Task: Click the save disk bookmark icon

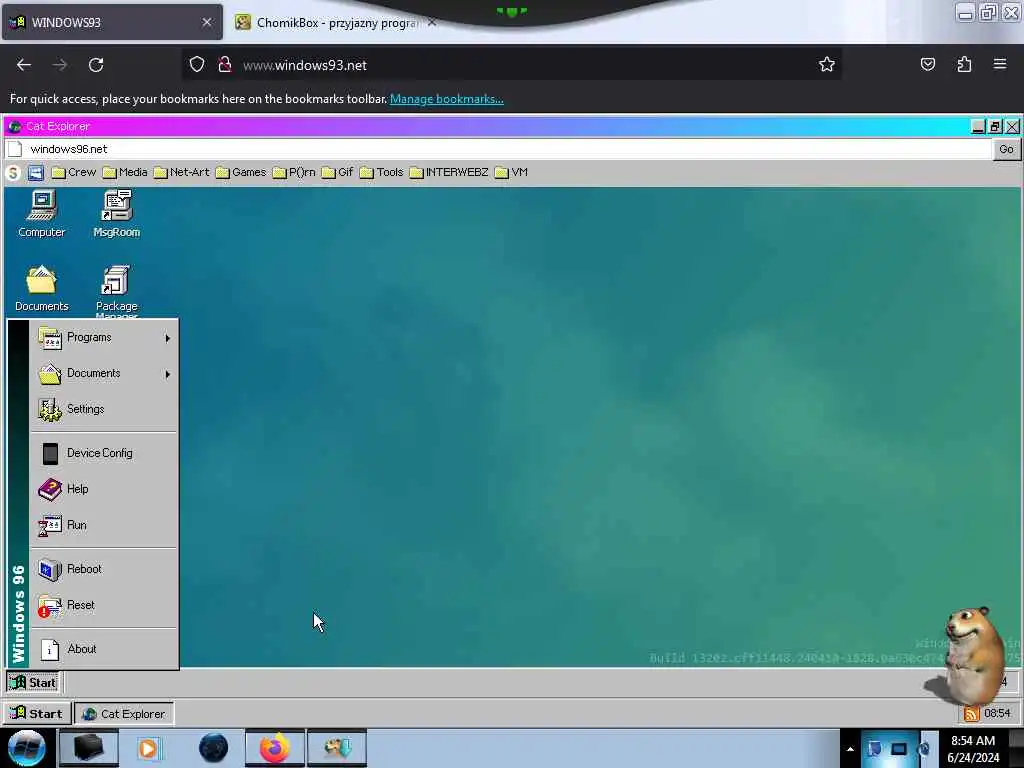Action: tap(35, 172)
